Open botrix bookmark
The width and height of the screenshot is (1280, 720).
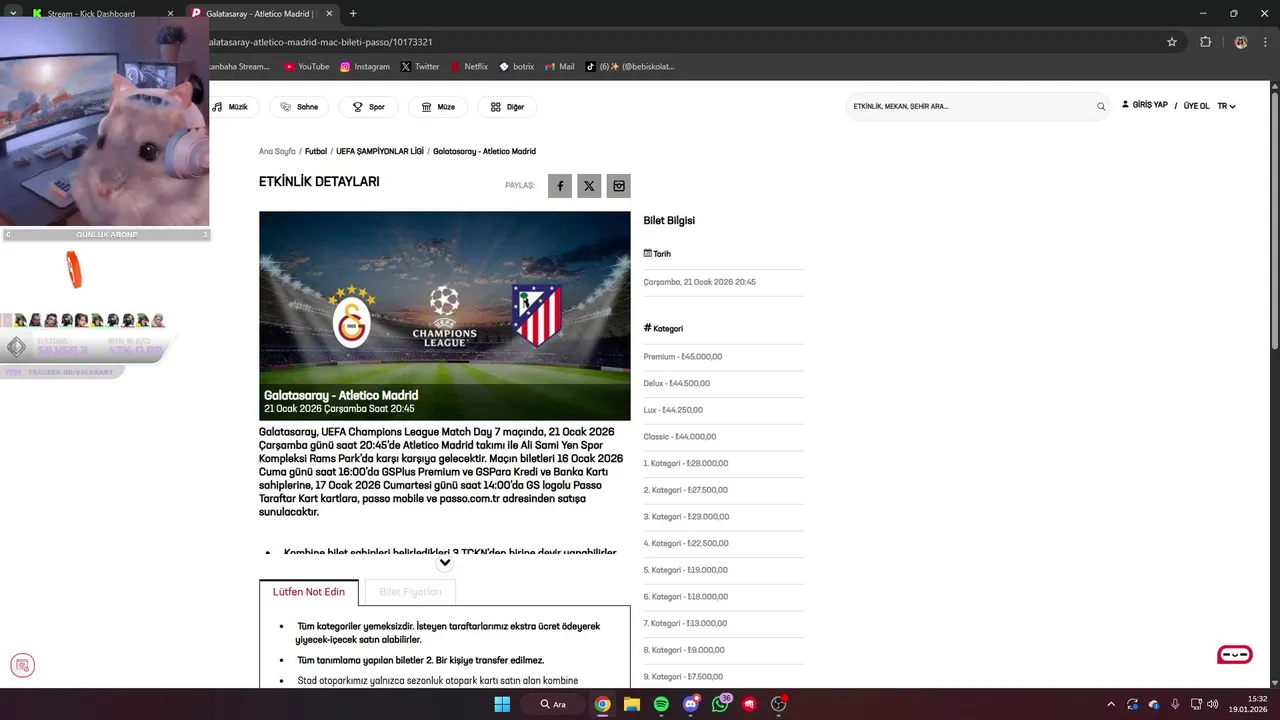pos(517,67)
